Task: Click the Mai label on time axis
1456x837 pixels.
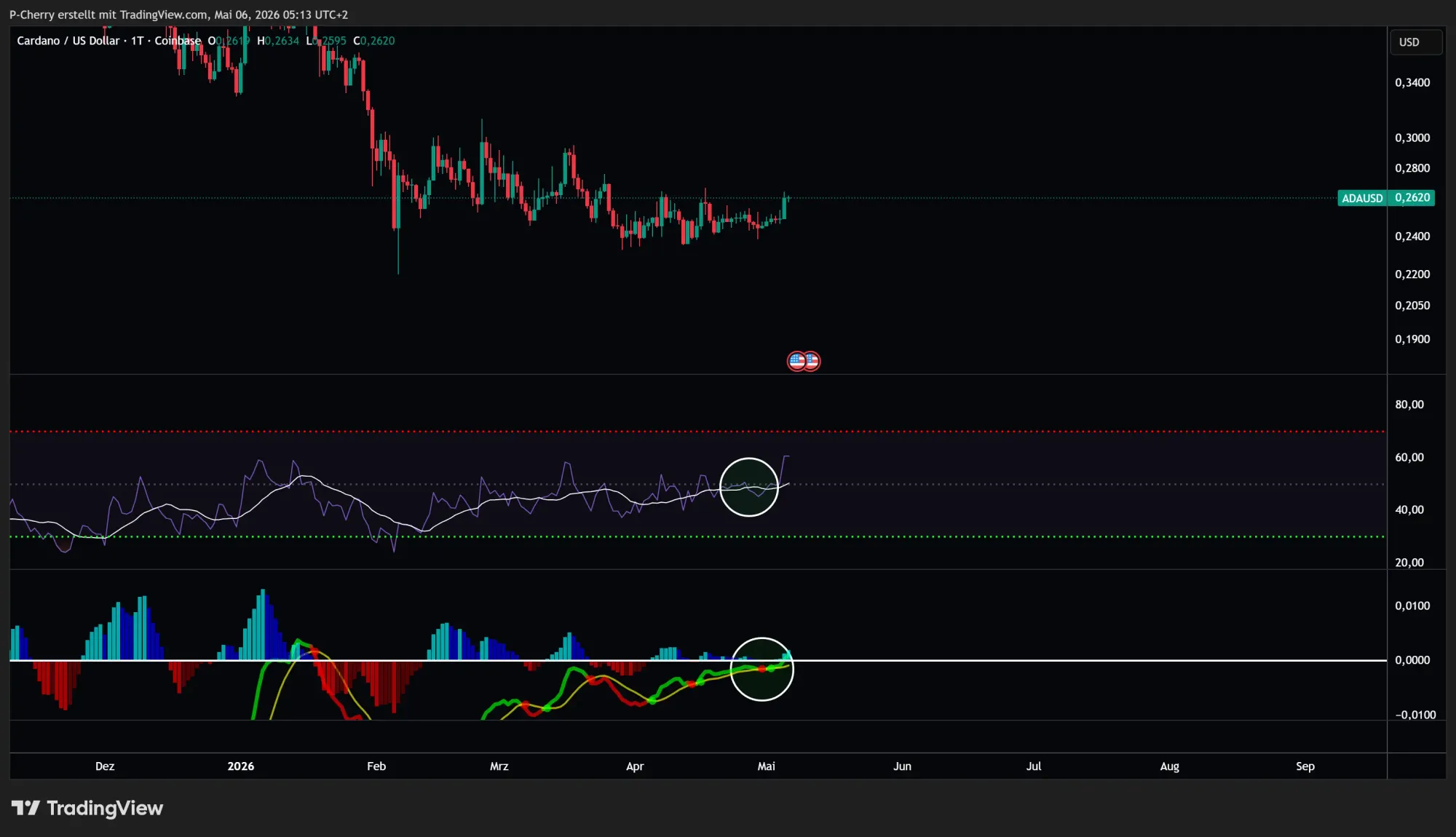Action: (x=767, y=766)
